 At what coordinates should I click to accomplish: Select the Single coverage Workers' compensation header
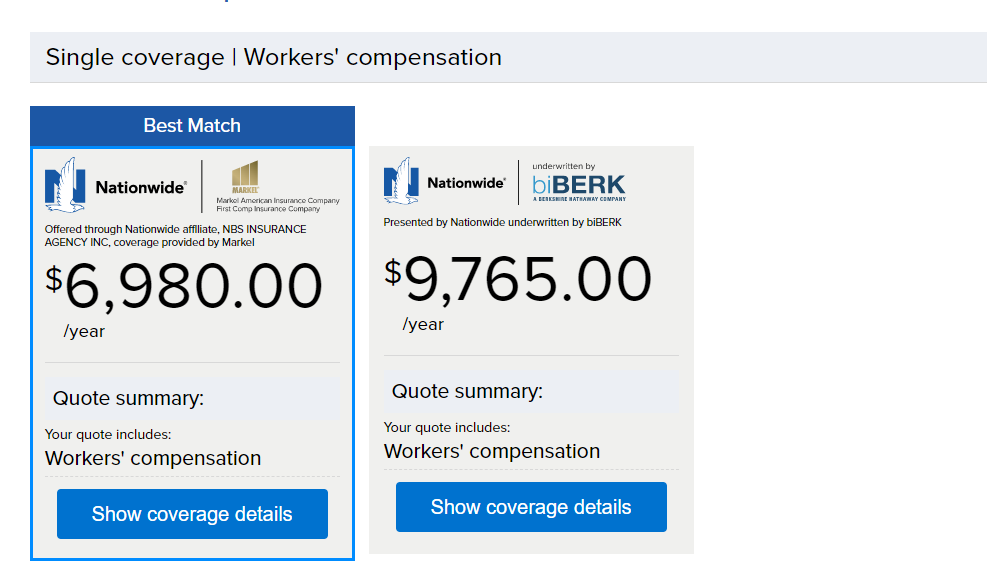pyautogui.click(x=273, y=57)
